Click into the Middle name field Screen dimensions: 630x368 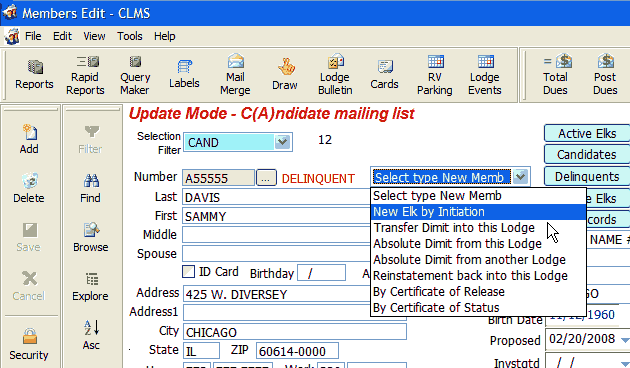pos(276,235)
